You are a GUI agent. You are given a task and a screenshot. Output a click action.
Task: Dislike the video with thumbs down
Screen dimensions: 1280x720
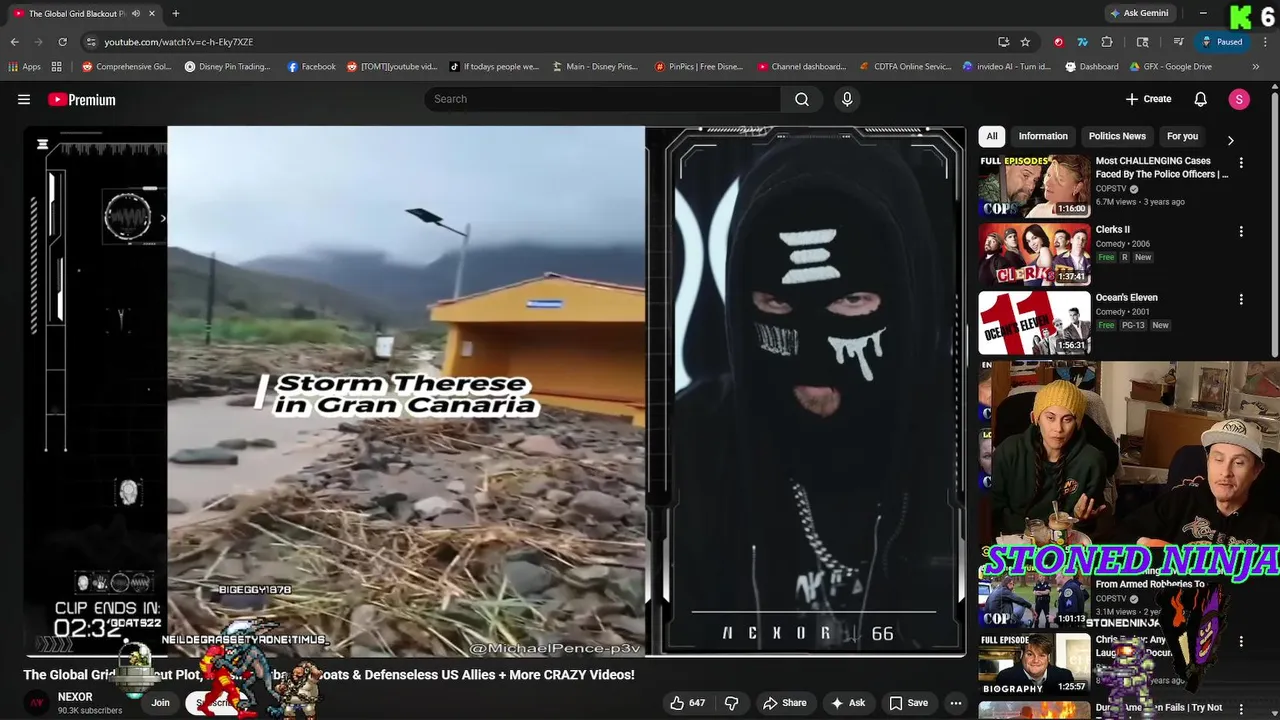(731, 703)
